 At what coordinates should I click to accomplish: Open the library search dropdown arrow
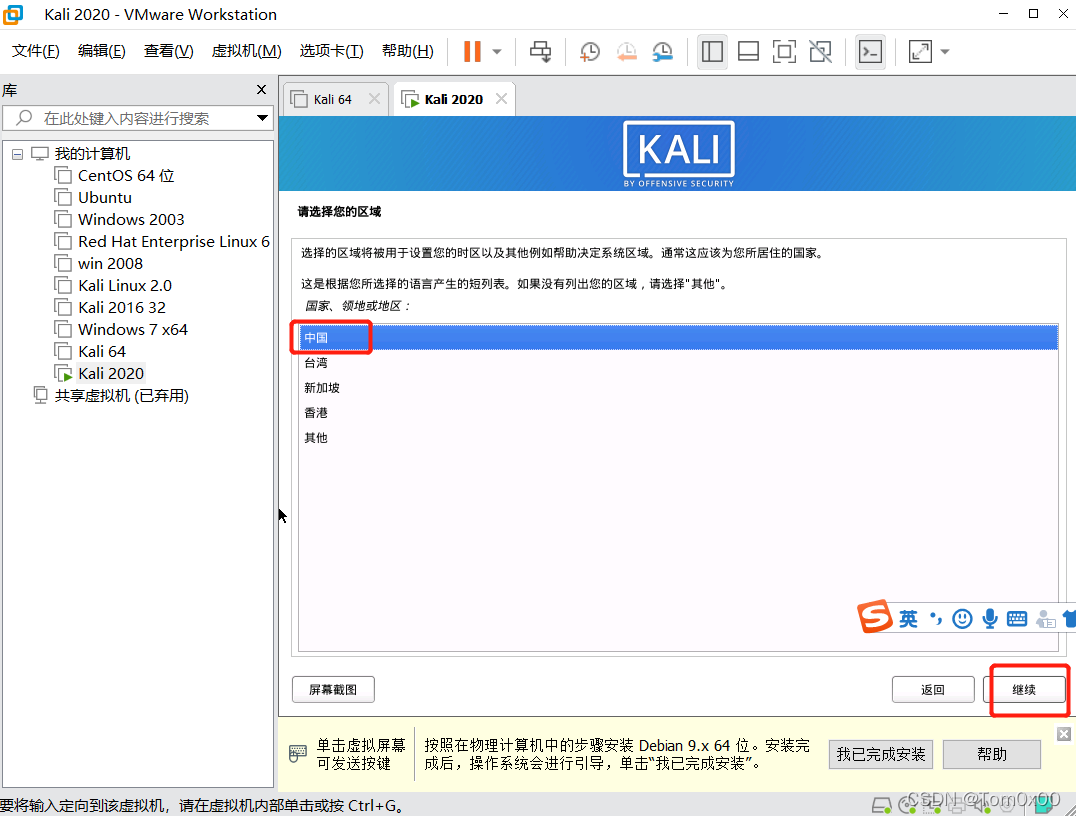pos(262,118)
